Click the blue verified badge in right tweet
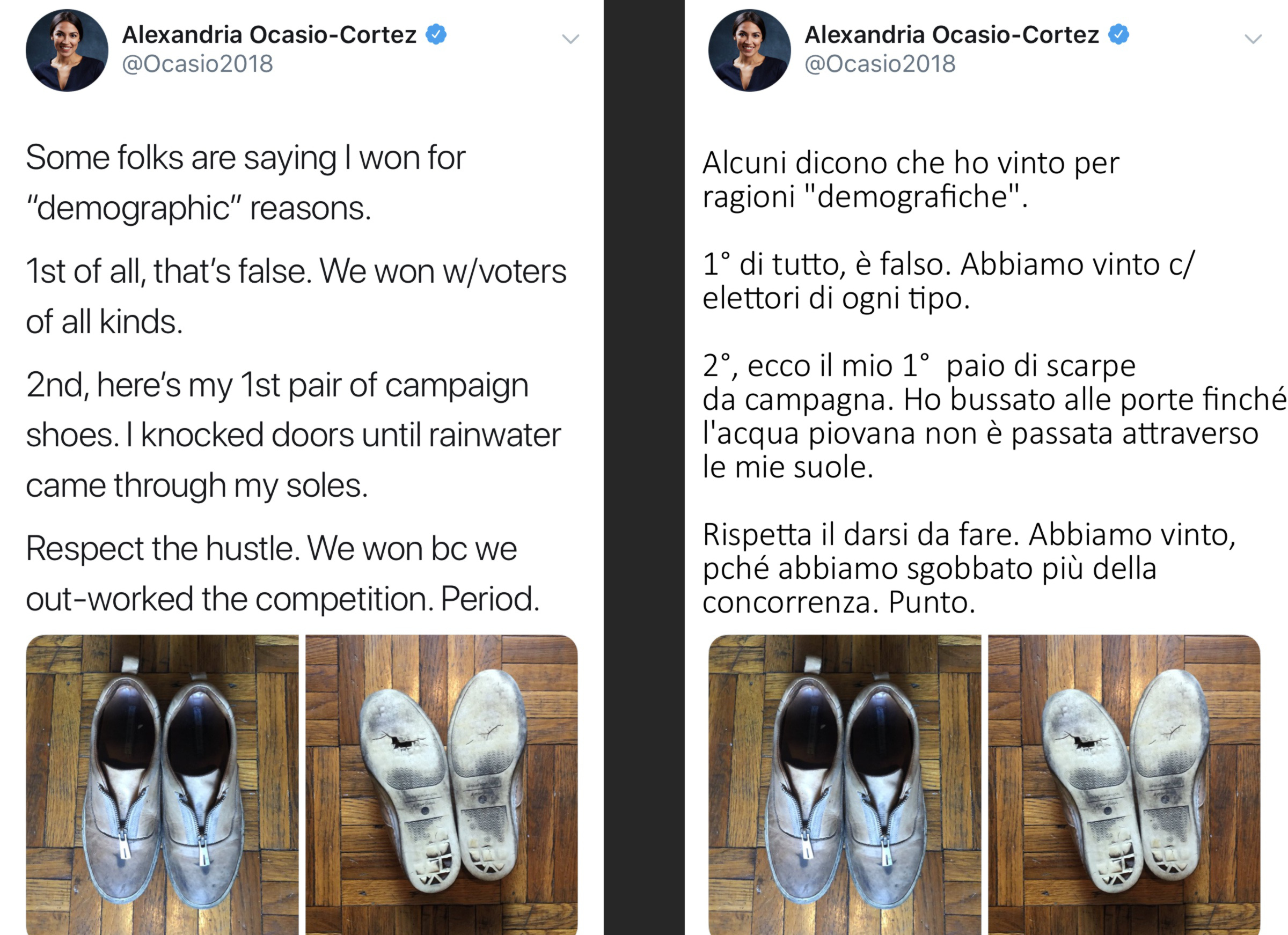Viewport: 1288px width, 935px height. [x=1119, y=34]
